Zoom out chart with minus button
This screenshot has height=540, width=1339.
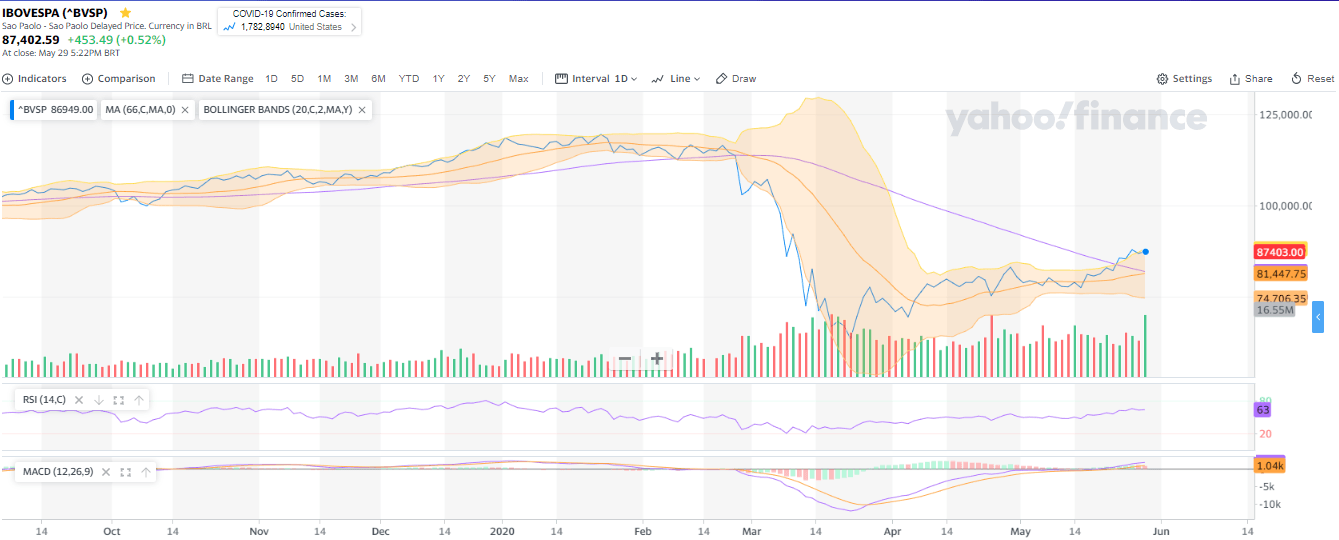[x=624, y=359]
